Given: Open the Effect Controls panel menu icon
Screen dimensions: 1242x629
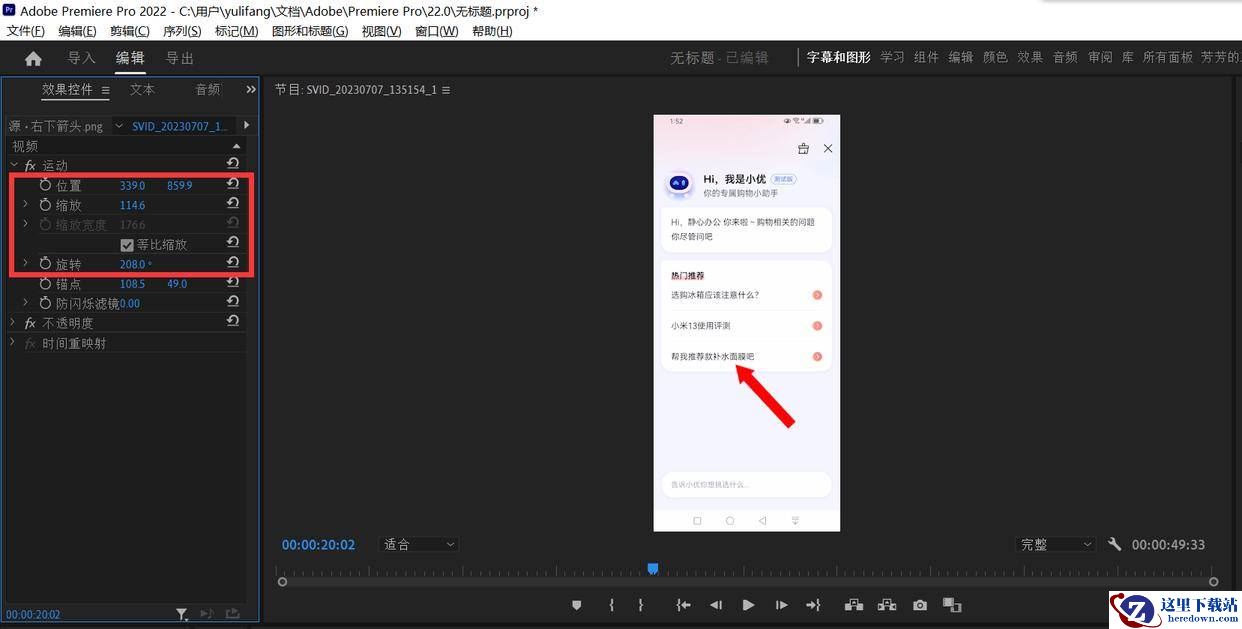Looking at the screenshot, I should pyautogui.click(x=105, y=90).
